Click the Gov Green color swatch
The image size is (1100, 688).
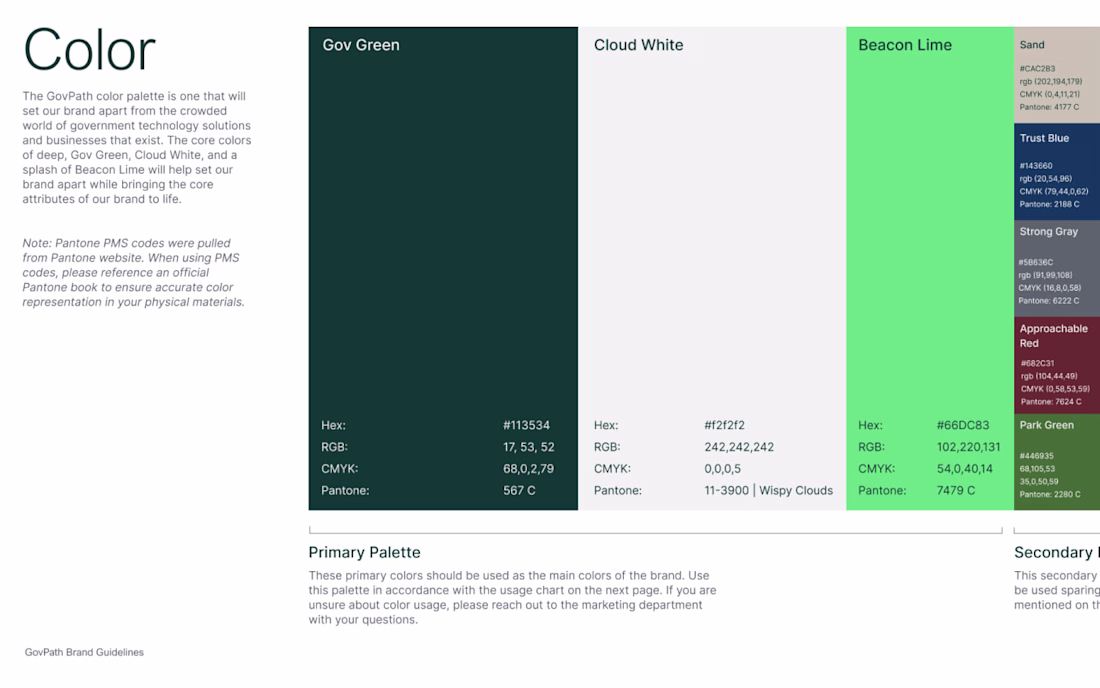pos(443,268)
